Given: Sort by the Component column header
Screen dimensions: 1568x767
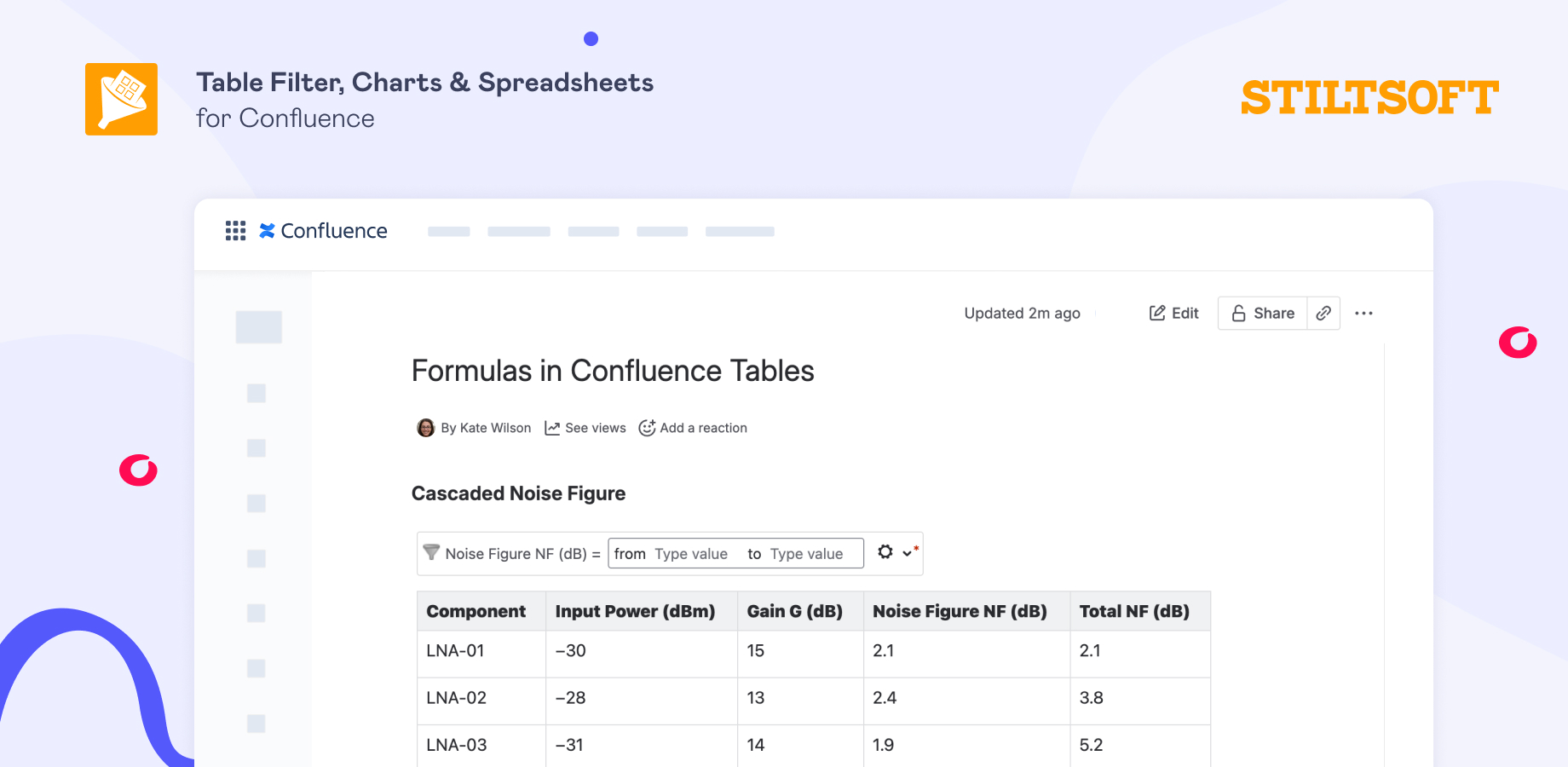Looking at the screenshot, I should click(481, 611).
